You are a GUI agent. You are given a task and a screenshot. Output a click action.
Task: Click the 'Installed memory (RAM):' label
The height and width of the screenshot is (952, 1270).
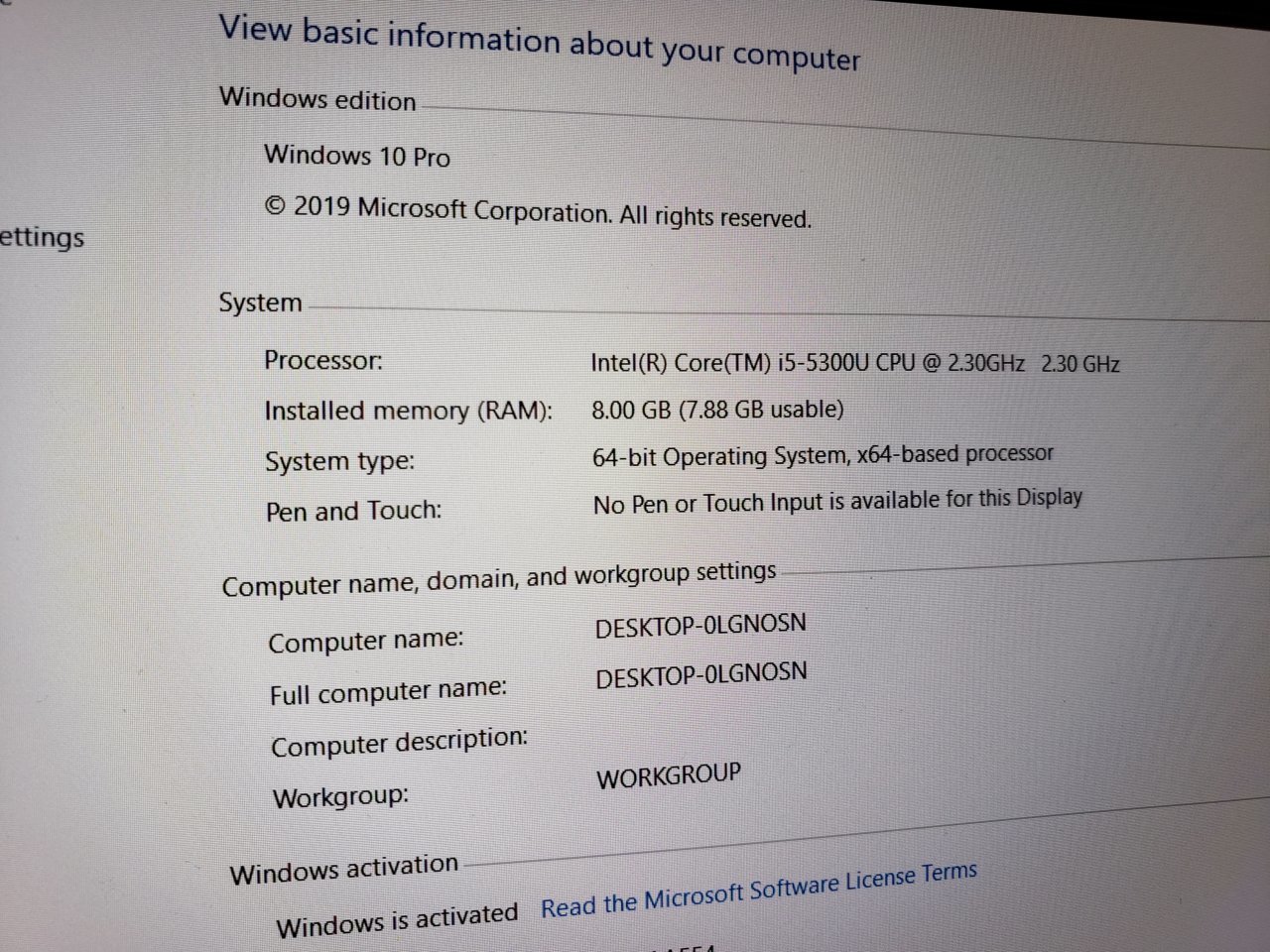pos(408,411)
